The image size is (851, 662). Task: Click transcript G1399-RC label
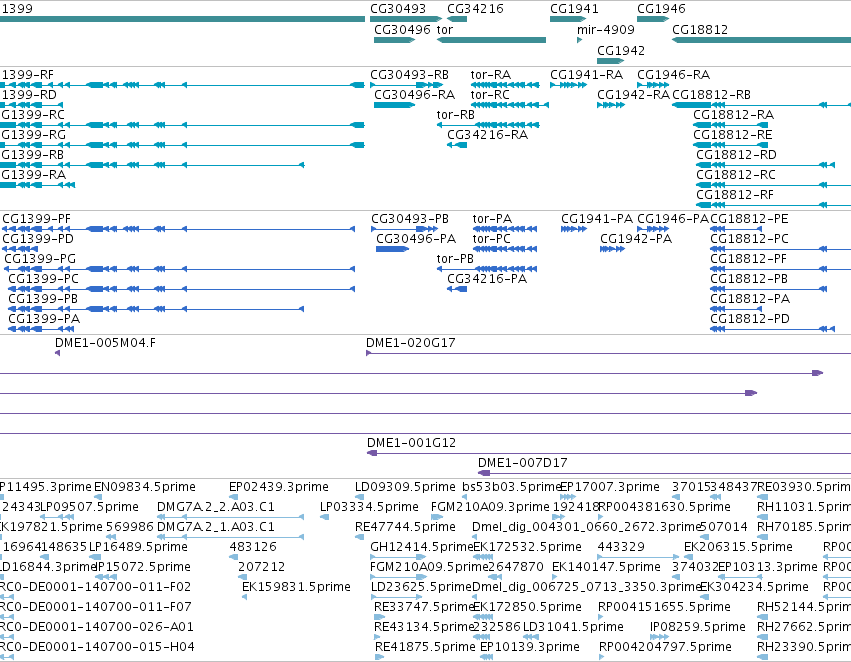[33, 114]
